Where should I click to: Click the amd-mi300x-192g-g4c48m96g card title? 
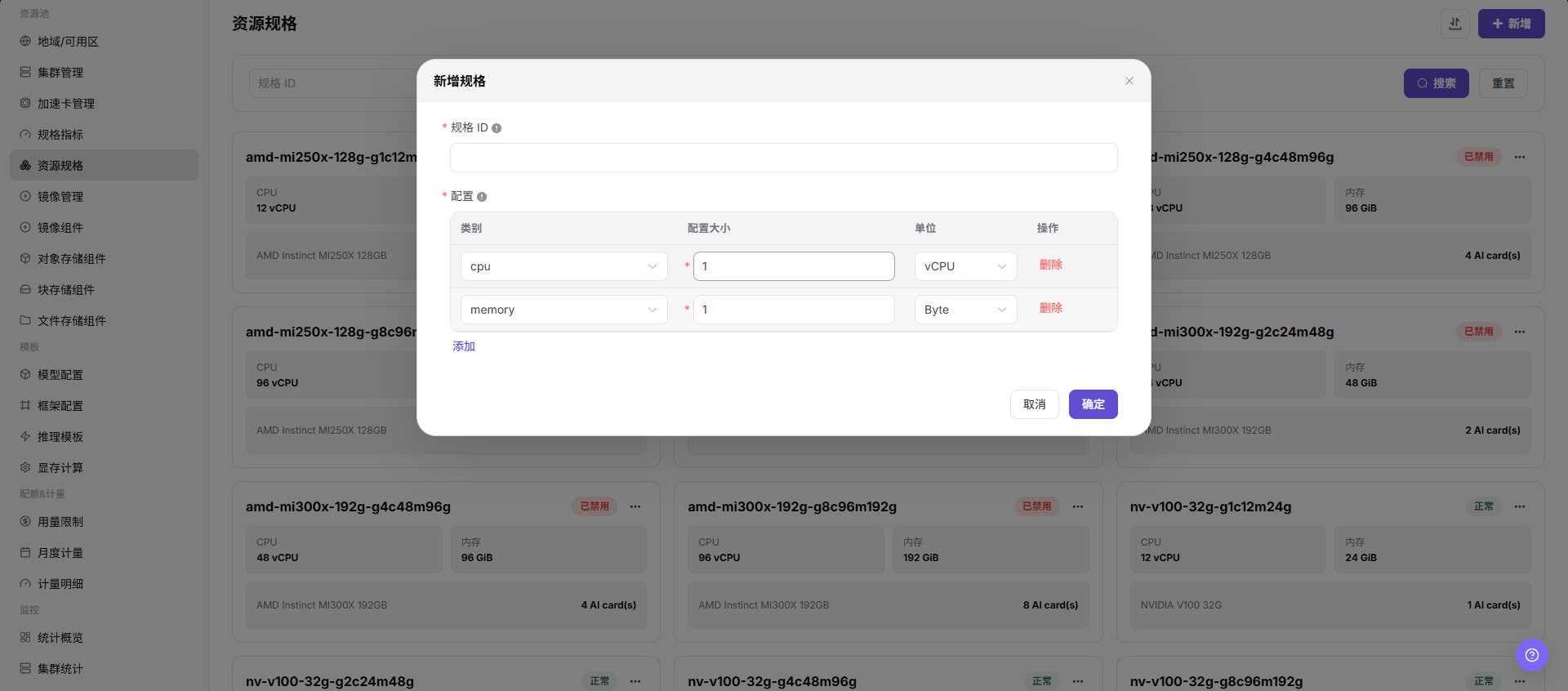349,506
